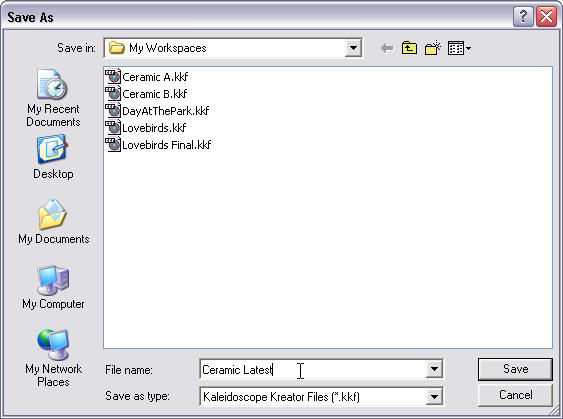Expand the Save in folder dropdown
The height and width of the screenshot is (419, 563).
[353, 48]
